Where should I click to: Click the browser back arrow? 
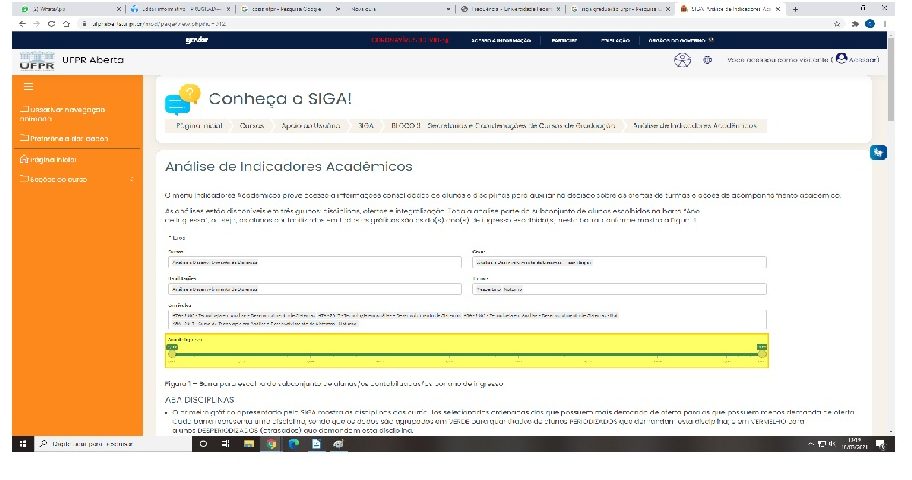pos(22,24)
